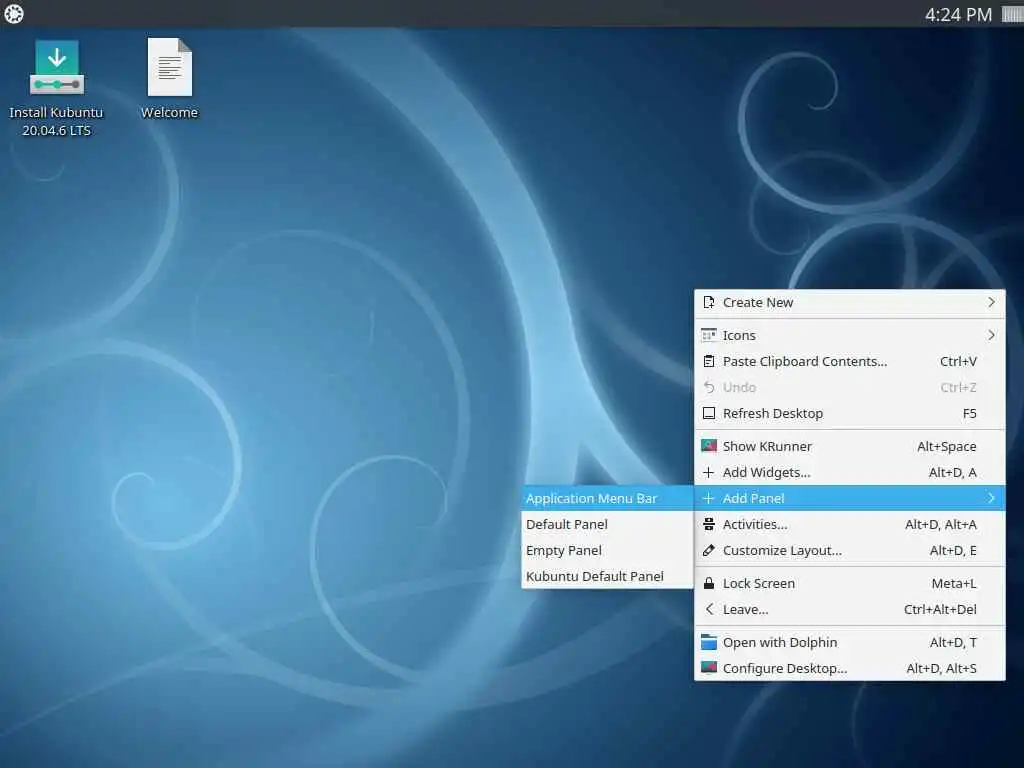Click the Ctrl+V shortcut text
The width and height of the screenshot is (1024, 768).
pos(958,361)
